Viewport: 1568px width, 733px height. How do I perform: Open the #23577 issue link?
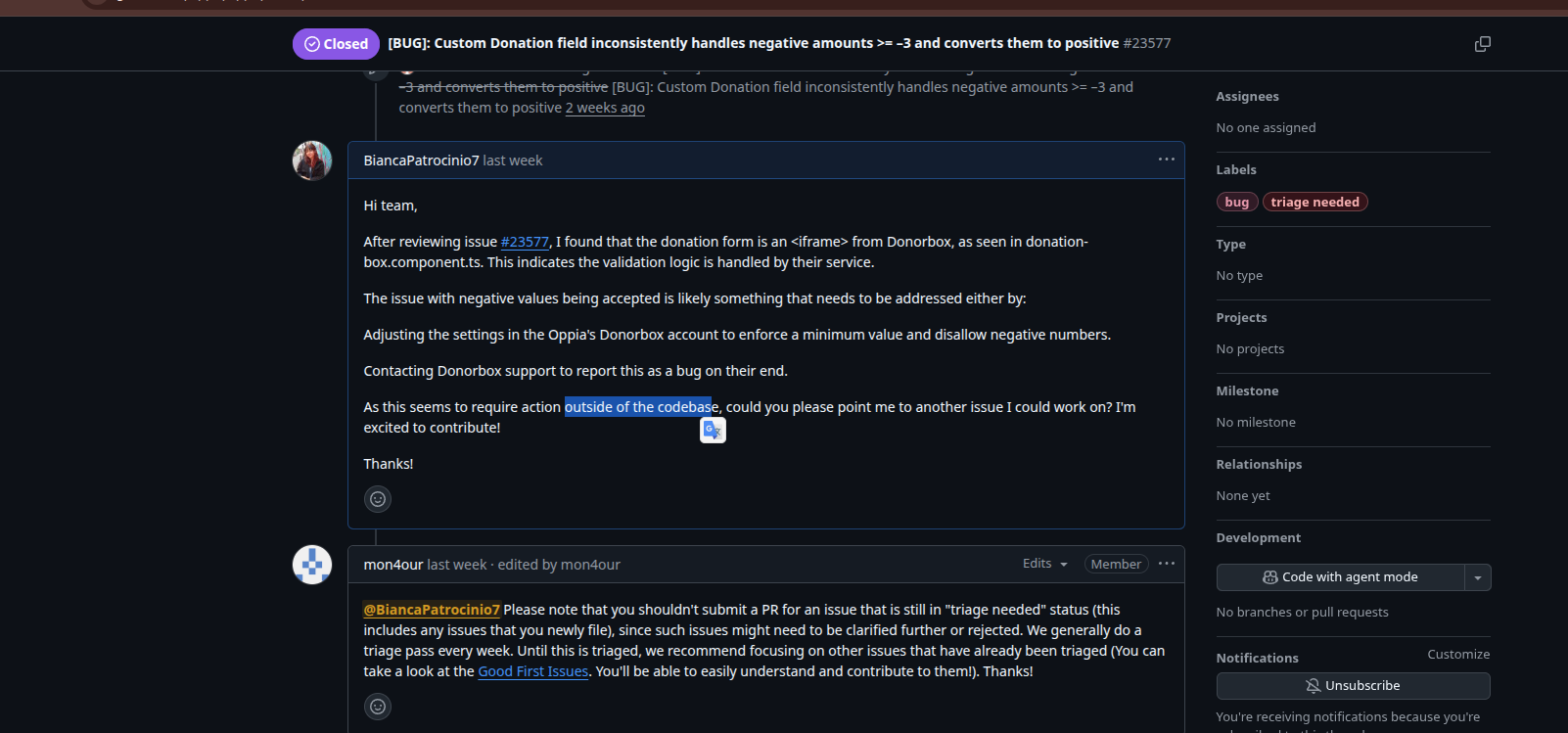point(525,242)
